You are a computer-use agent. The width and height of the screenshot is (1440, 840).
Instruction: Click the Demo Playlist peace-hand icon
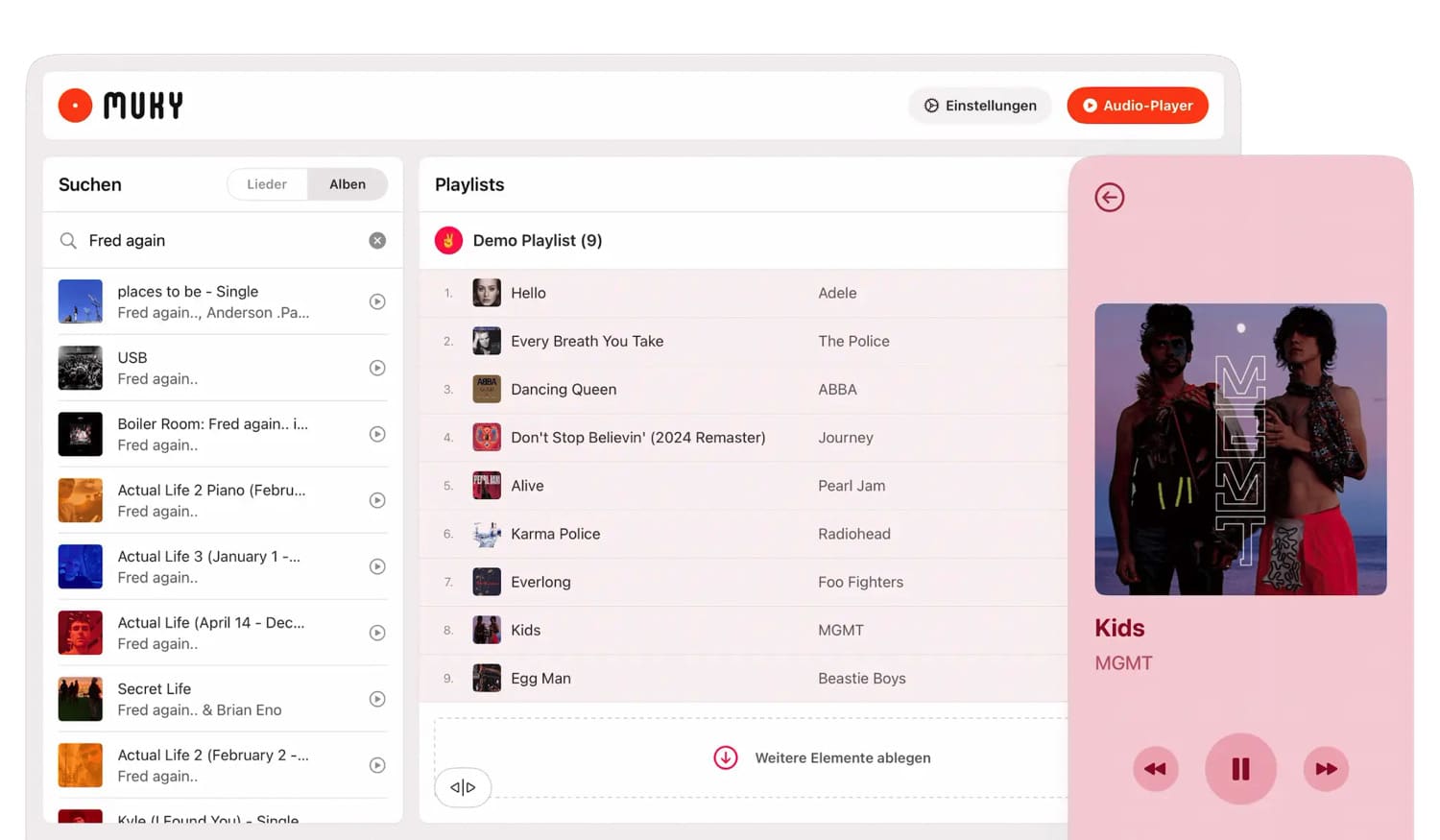pos(448,241)
